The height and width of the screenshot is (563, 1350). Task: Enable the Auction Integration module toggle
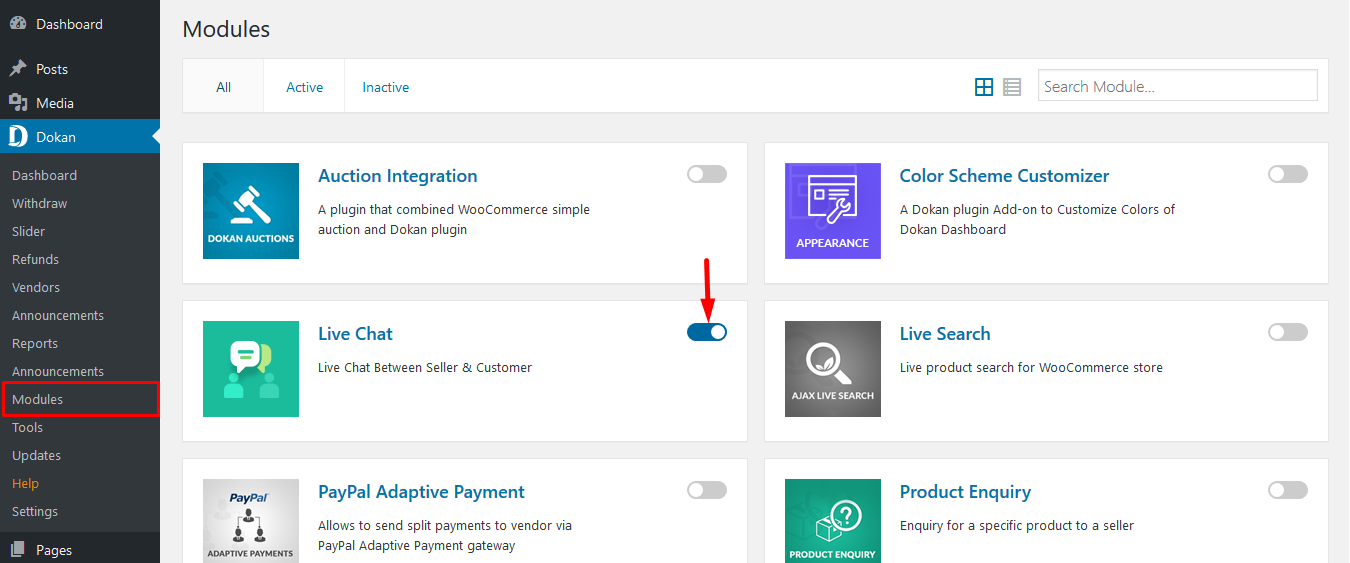pos(707,174)
